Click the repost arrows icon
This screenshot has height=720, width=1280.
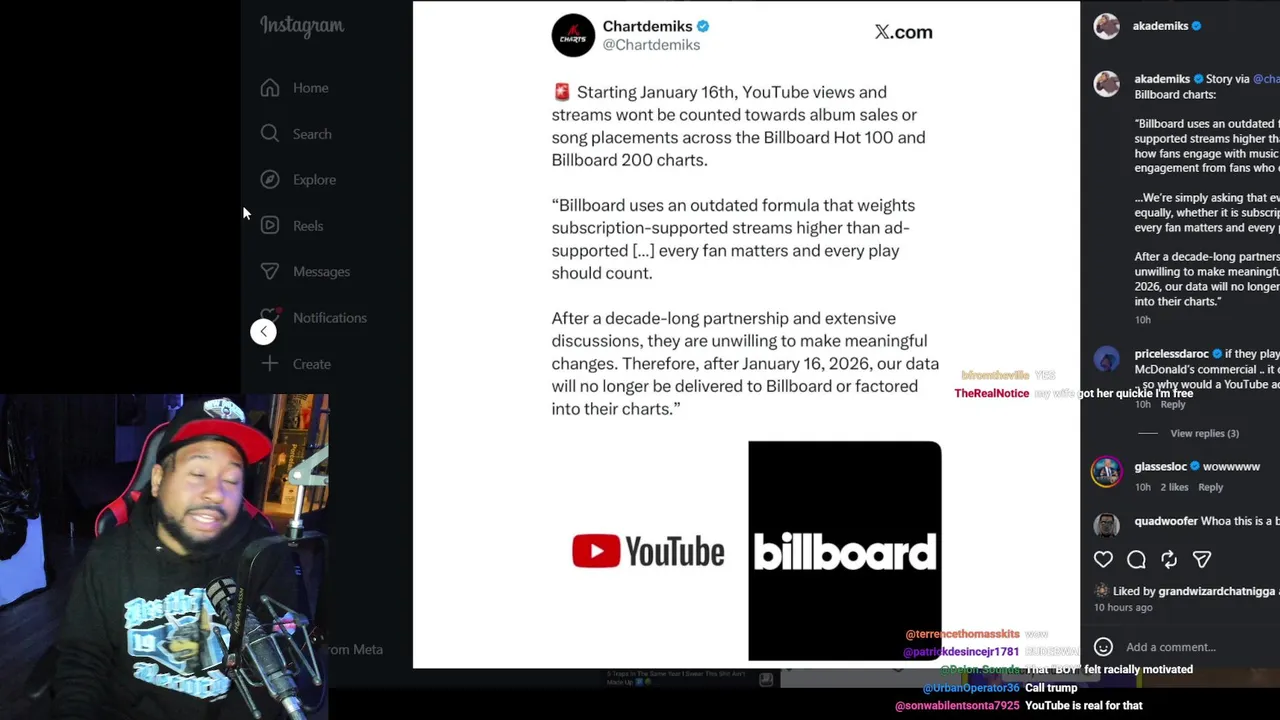pos(1169,560)
